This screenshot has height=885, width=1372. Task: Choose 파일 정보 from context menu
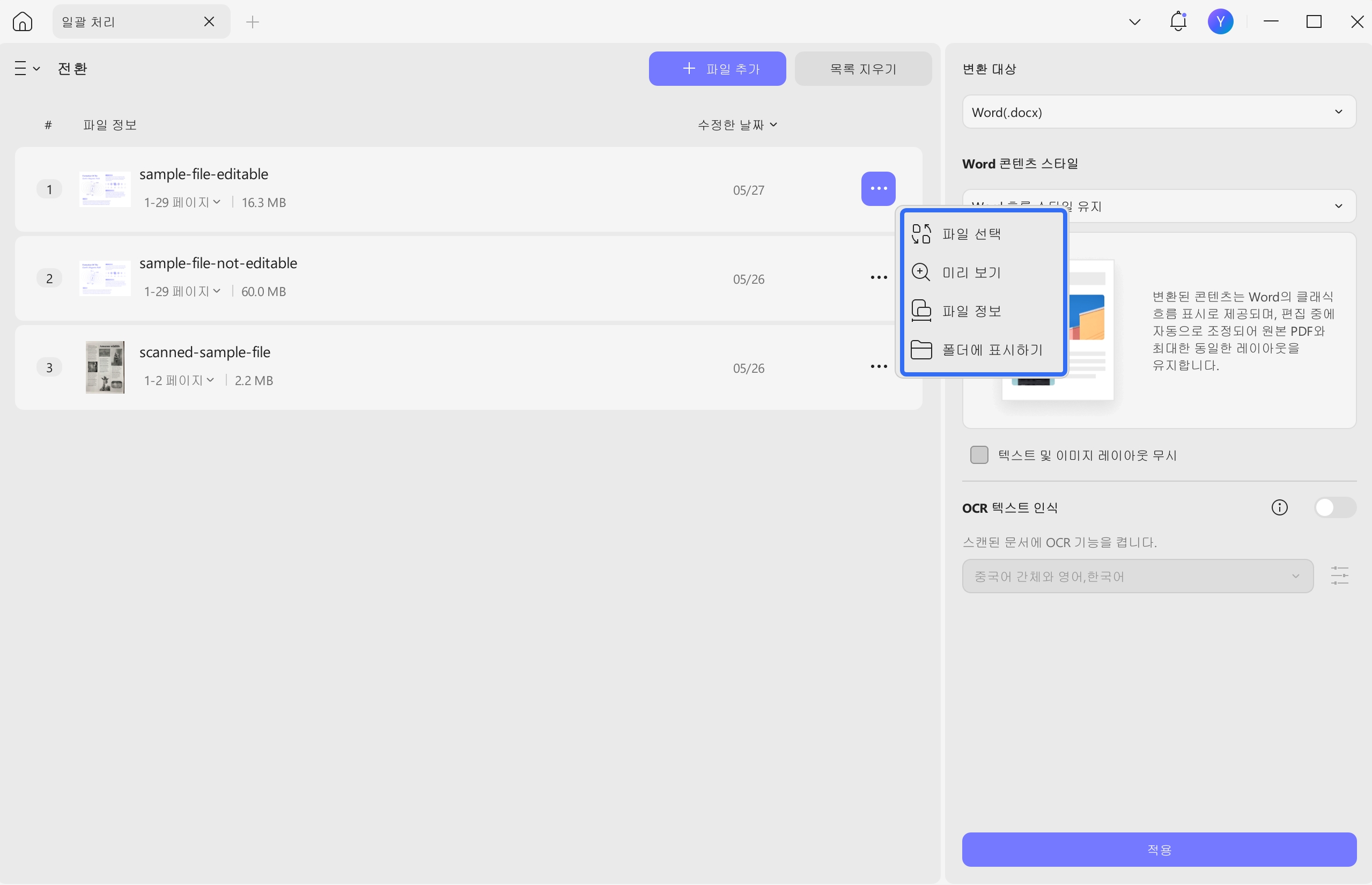tap(984, 311)
